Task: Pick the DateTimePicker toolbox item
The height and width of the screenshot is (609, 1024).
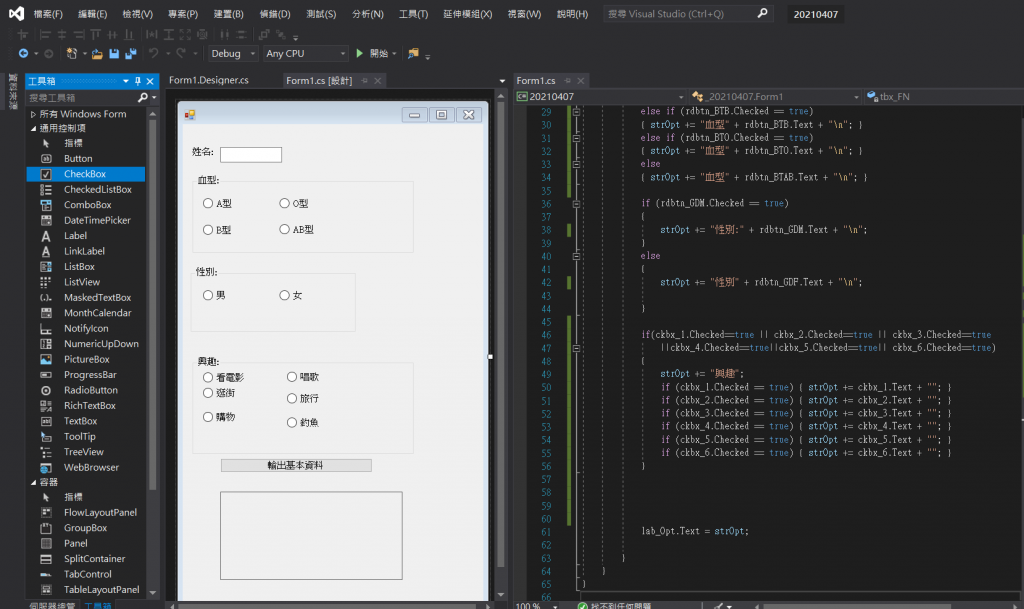Action: click(x=97, y=220)
